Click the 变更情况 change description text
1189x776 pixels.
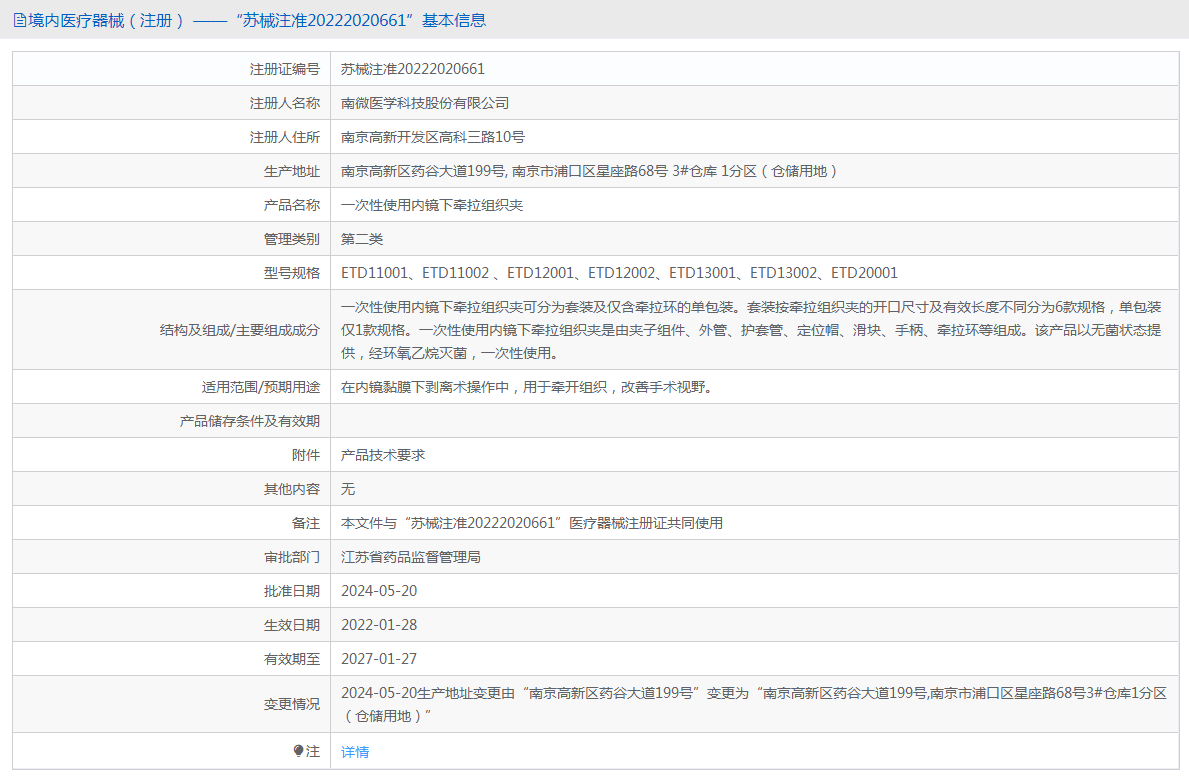[x=753, y=704]
